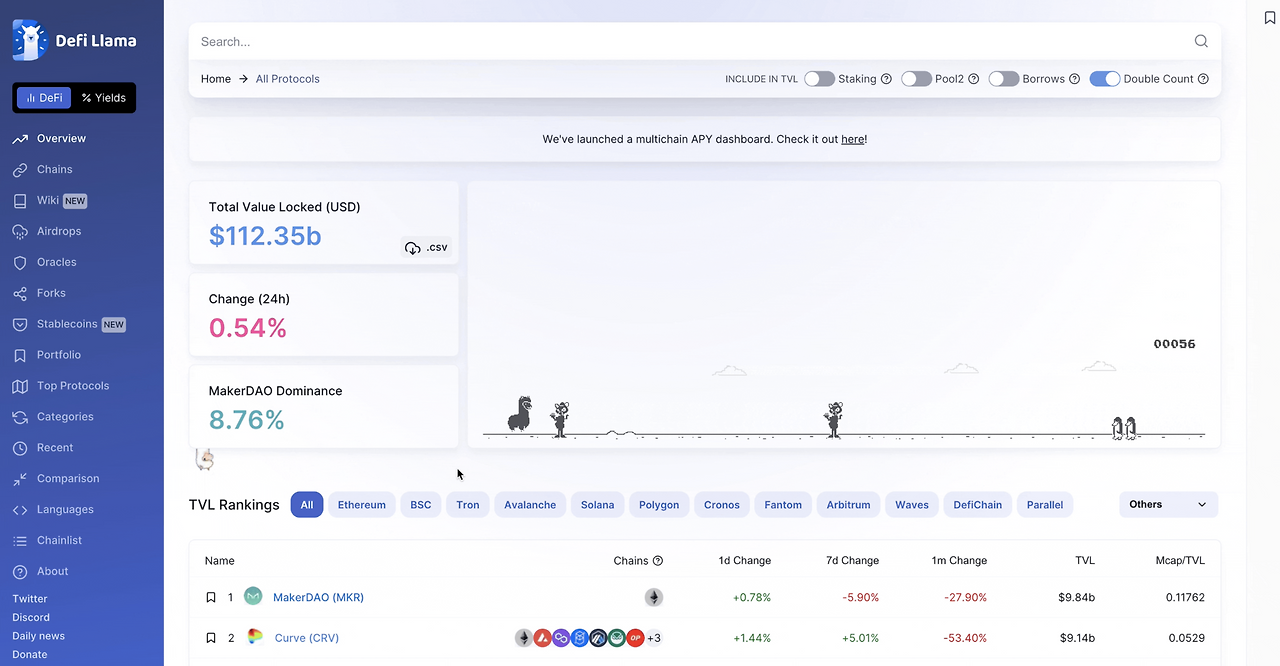
Task: Switch to Yields mode
Action: coord(104,98)
